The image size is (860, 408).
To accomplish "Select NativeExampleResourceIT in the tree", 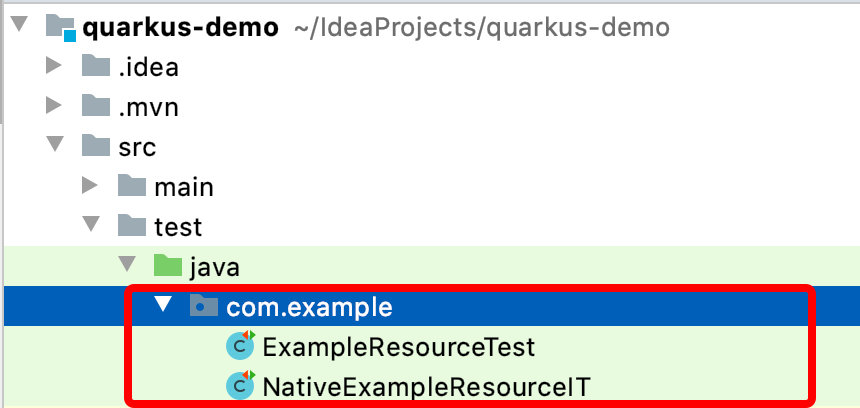I will pyautogui.click(x=426, y=387).
